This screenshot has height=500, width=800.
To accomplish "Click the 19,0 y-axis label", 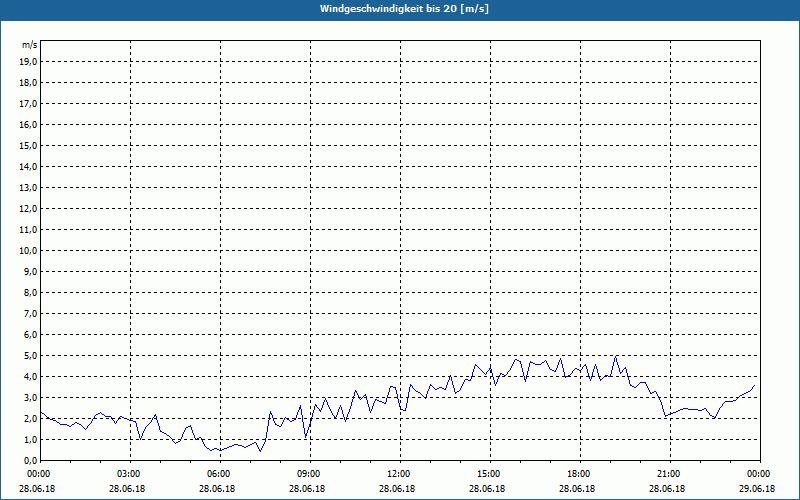I will pyautogui.click(x=28, y=62).
